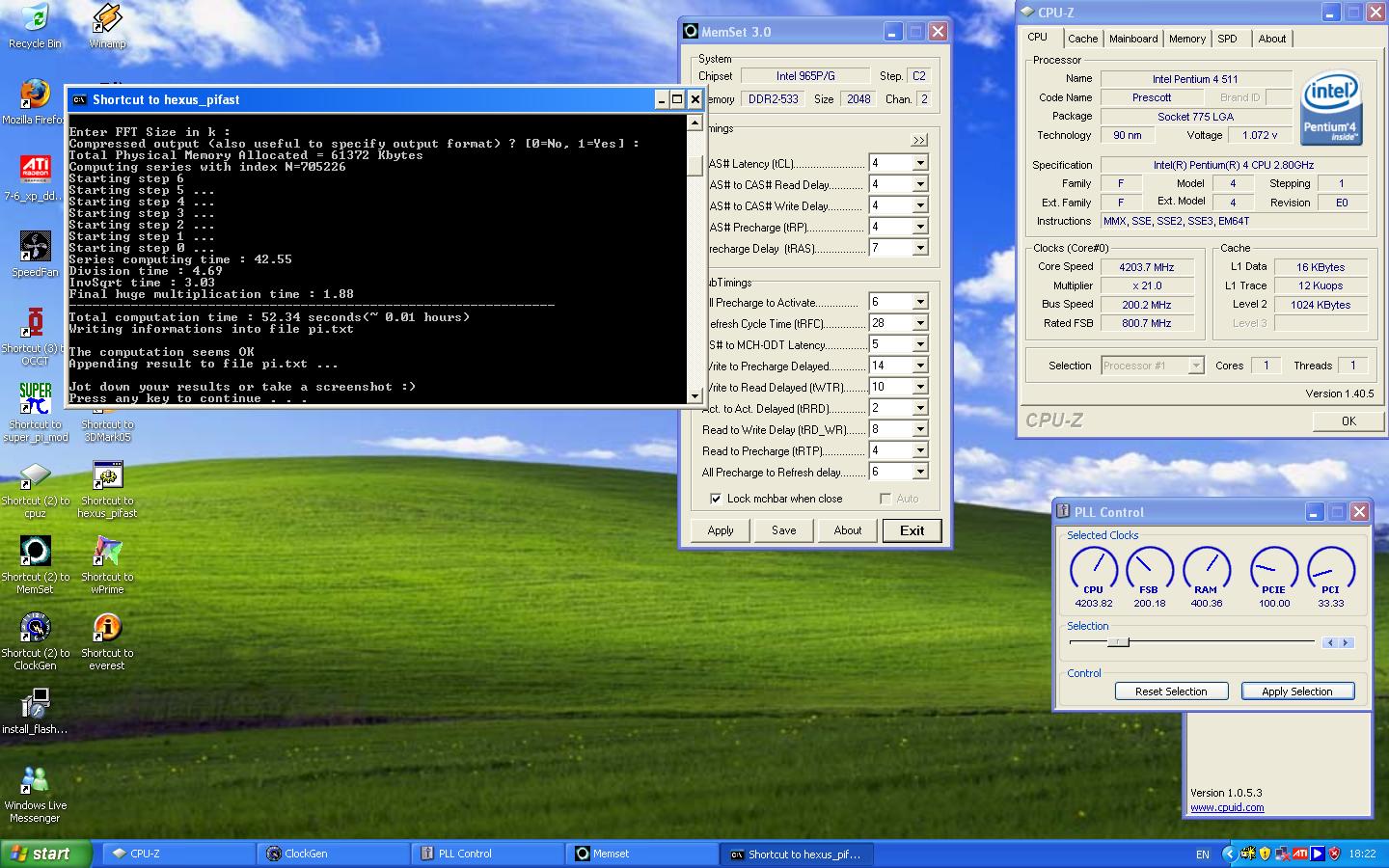
Task: Select the wPrime shortcut icon
Action: coord(107,564)
